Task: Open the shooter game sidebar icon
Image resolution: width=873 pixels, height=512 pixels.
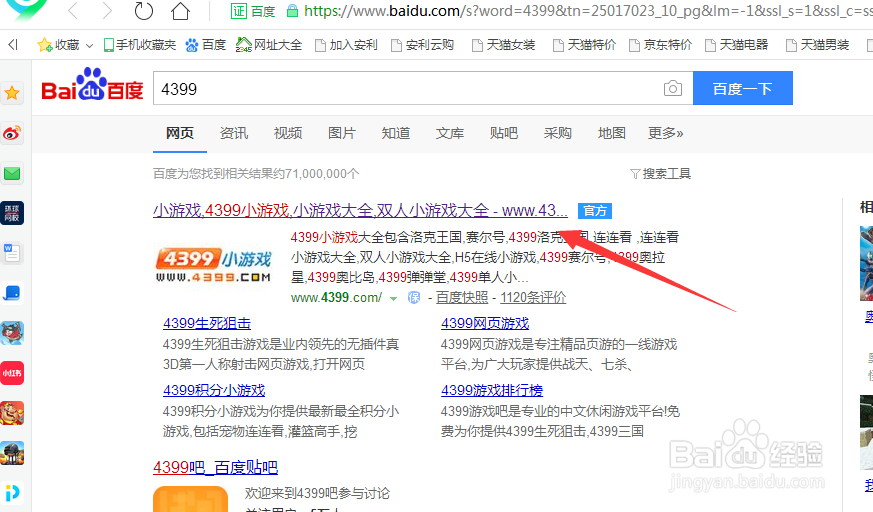Action: (12, 453)
